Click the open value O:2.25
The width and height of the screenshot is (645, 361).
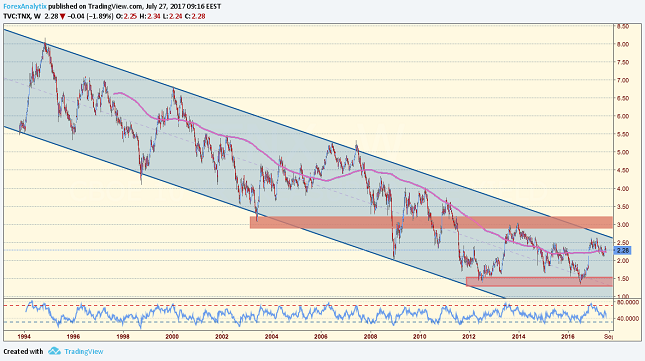click(x=127, y=16)
